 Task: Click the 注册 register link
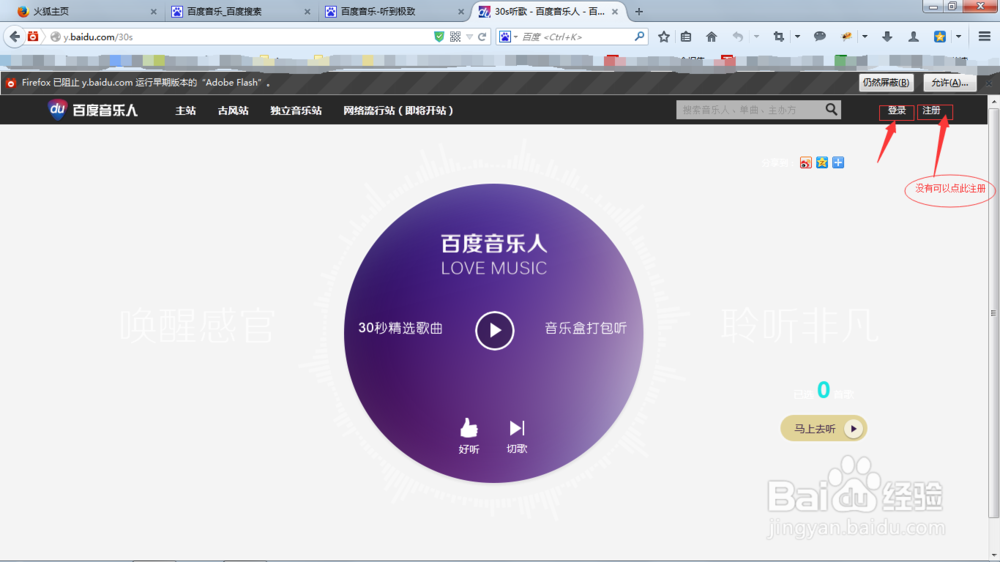[931, 110]
